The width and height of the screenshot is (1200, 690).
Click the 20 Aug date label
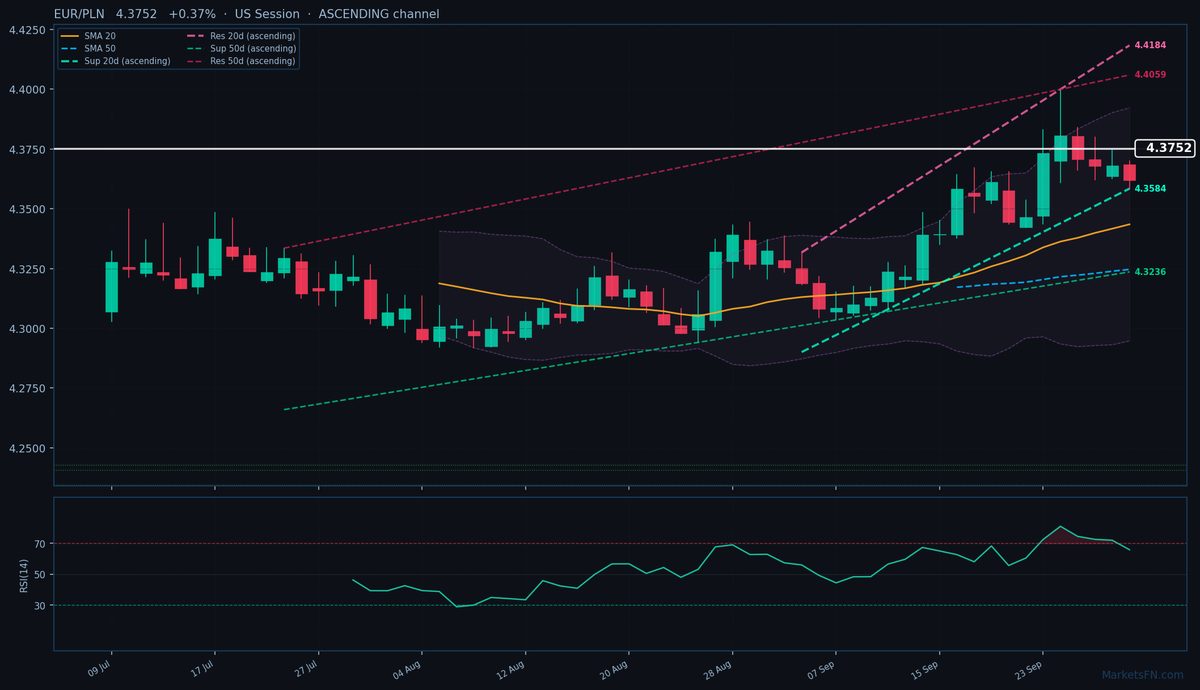[614, 669]
